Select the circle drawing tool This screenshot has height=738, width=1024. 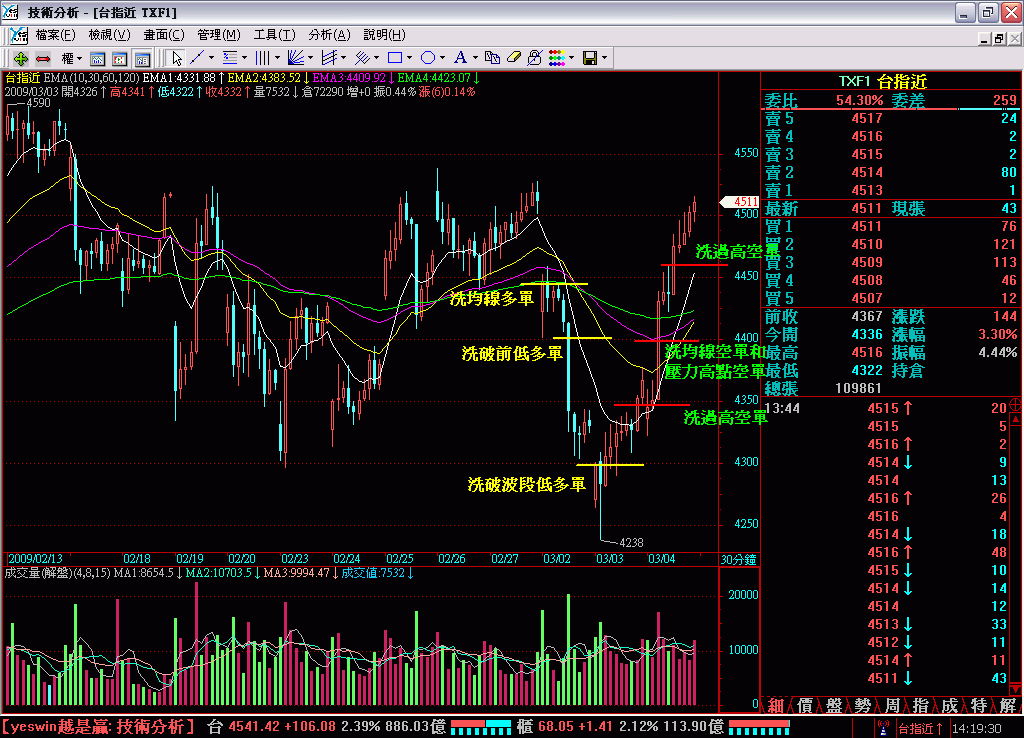click(428, 59)
